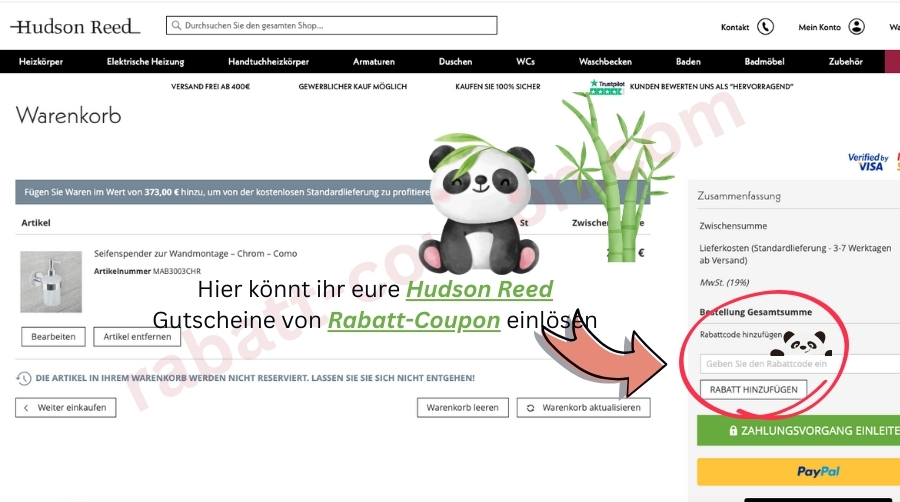The image size is (900, 502).
Task: Click the Hudson Reed logo
Action: point(75,27)
